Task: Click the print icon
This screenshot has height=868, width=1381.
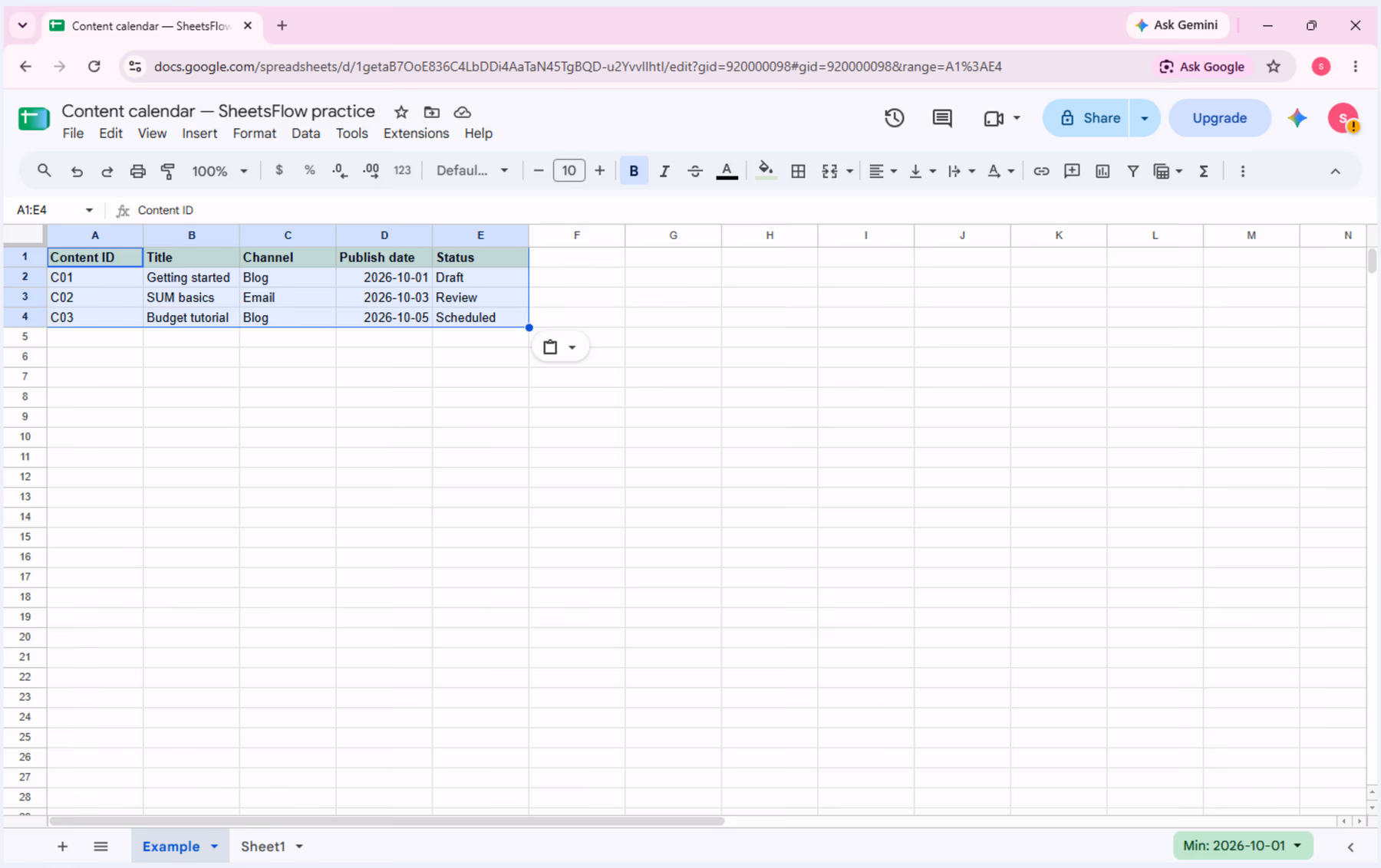Action: pos(137,171)
